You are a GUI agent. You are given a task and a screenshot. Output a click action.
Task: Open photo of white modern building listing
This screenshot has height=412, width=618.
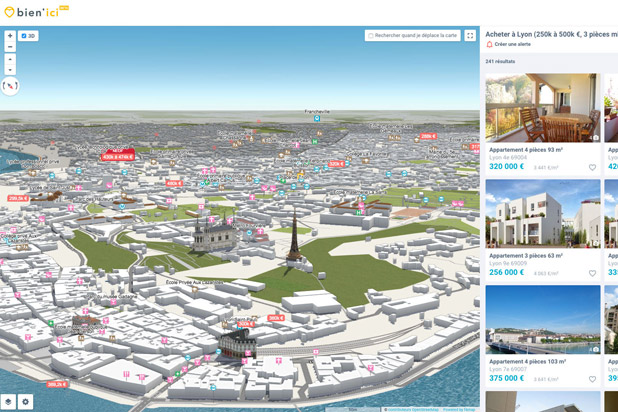[543, 214]
